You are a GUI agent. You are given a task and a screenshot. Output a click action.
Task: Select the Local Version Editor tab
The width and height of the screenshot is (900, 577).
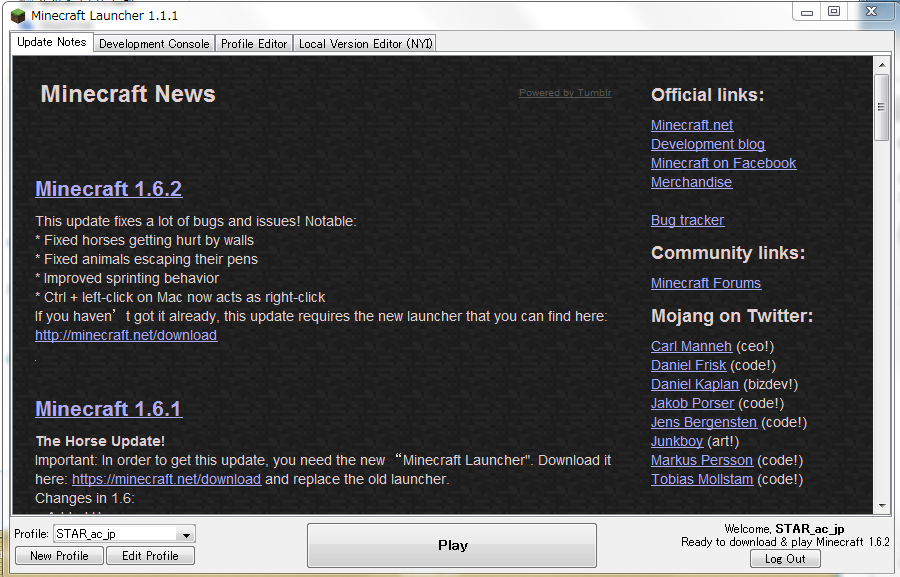pyautogui.click(x=365, y=44)
